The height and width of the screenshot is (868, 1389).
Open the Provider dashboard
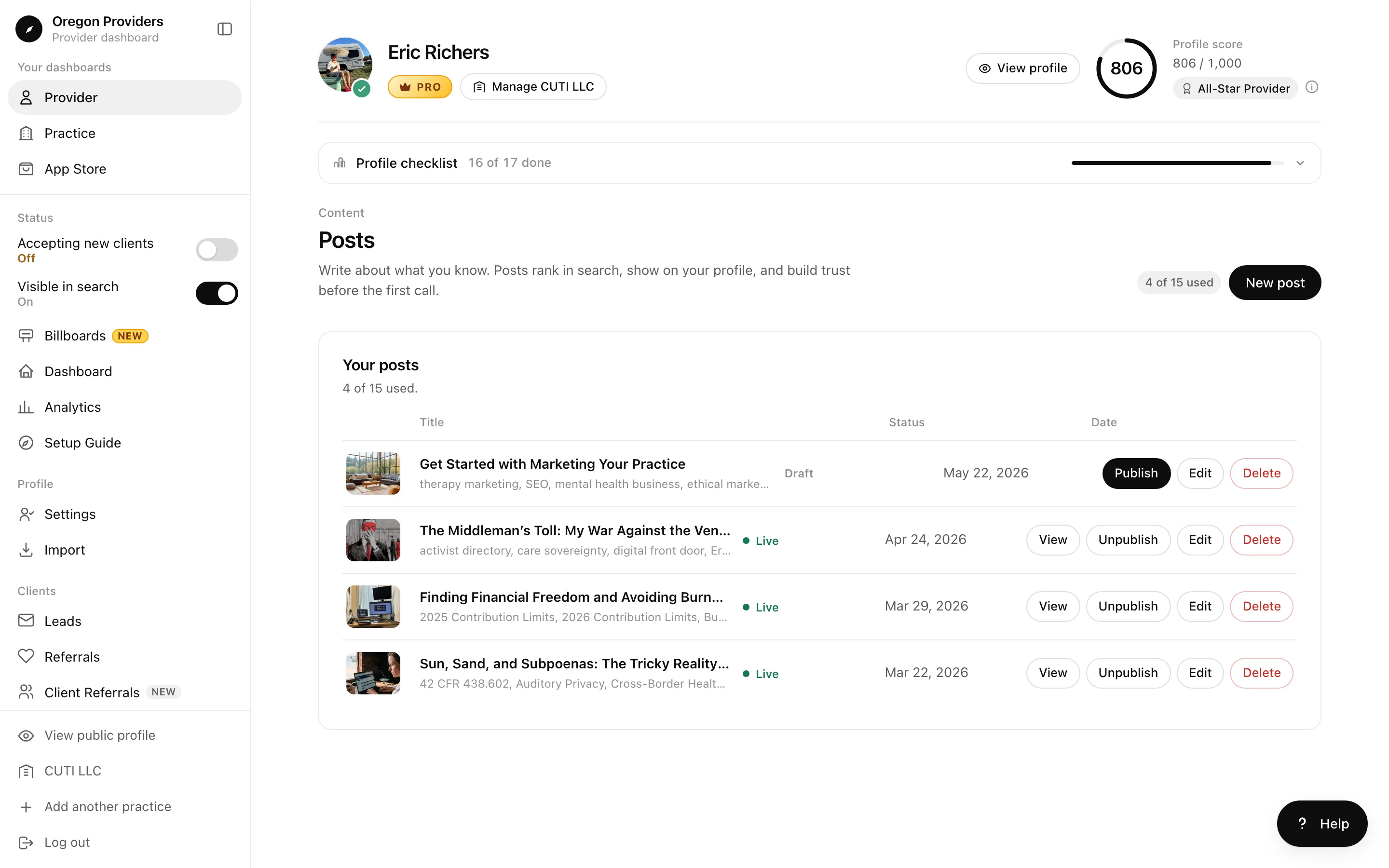(x=124, y=97)
